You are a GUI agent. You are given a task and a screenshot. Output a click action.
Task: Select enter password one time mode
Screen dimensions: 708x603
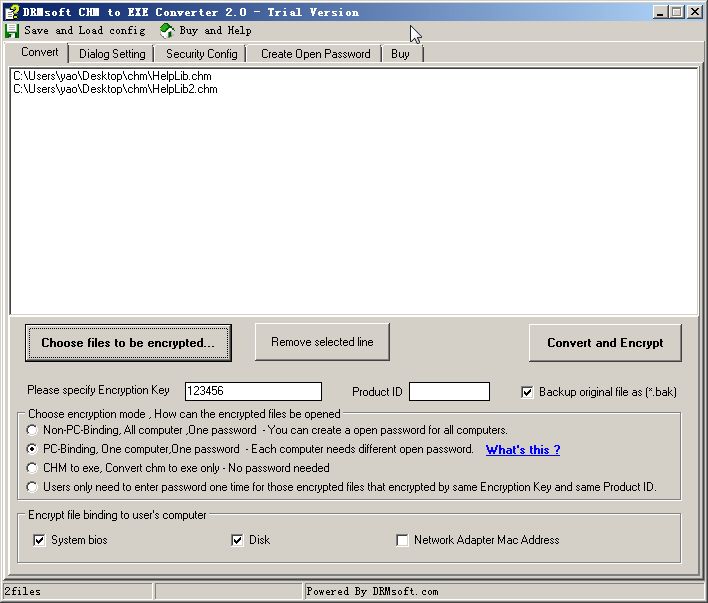[32, 487]
